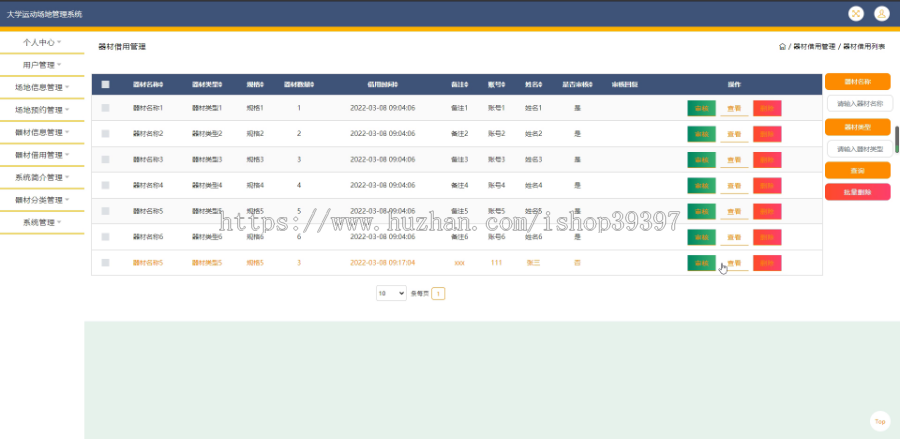Expand the 用户管理 sidebar menu
The width and height of the screenshot is (900, 439).
[x=42, y=65]
